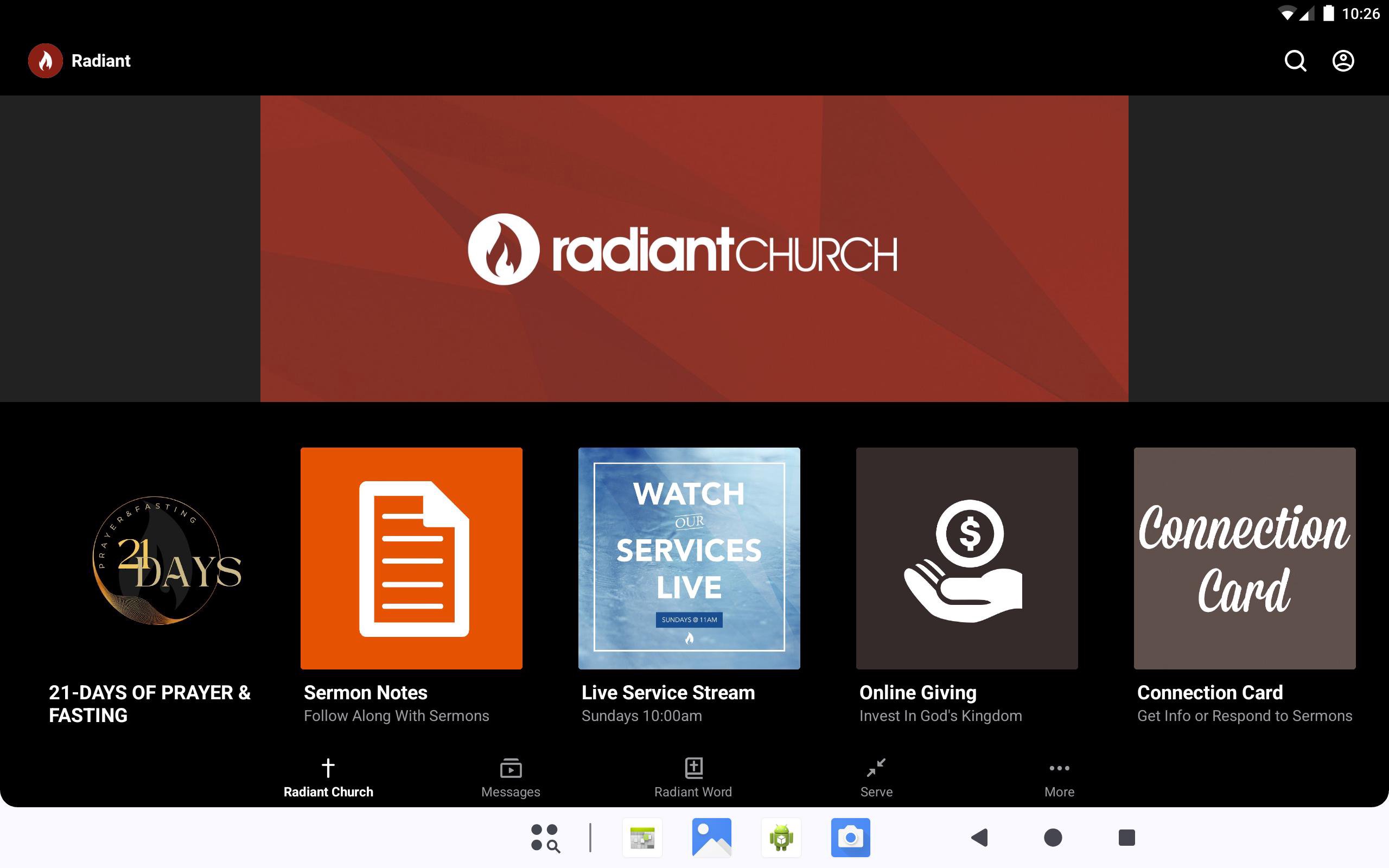Open the search magnifier icon
1389x868 pixels.
tap(1295, 60)
